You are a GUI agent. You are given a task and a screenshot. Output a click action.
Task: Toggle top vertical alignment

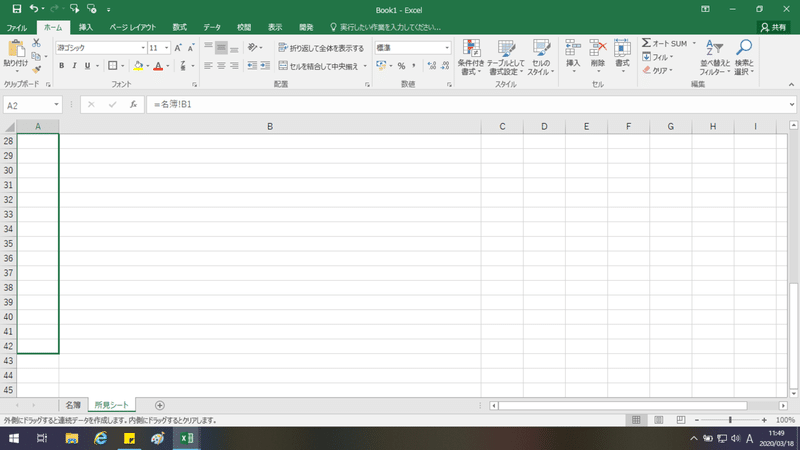[208, 48]
